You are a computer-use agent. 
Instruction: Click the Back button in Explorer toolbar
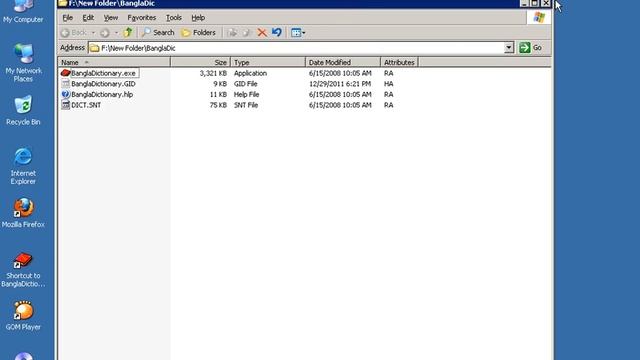[x=74, y=33]
